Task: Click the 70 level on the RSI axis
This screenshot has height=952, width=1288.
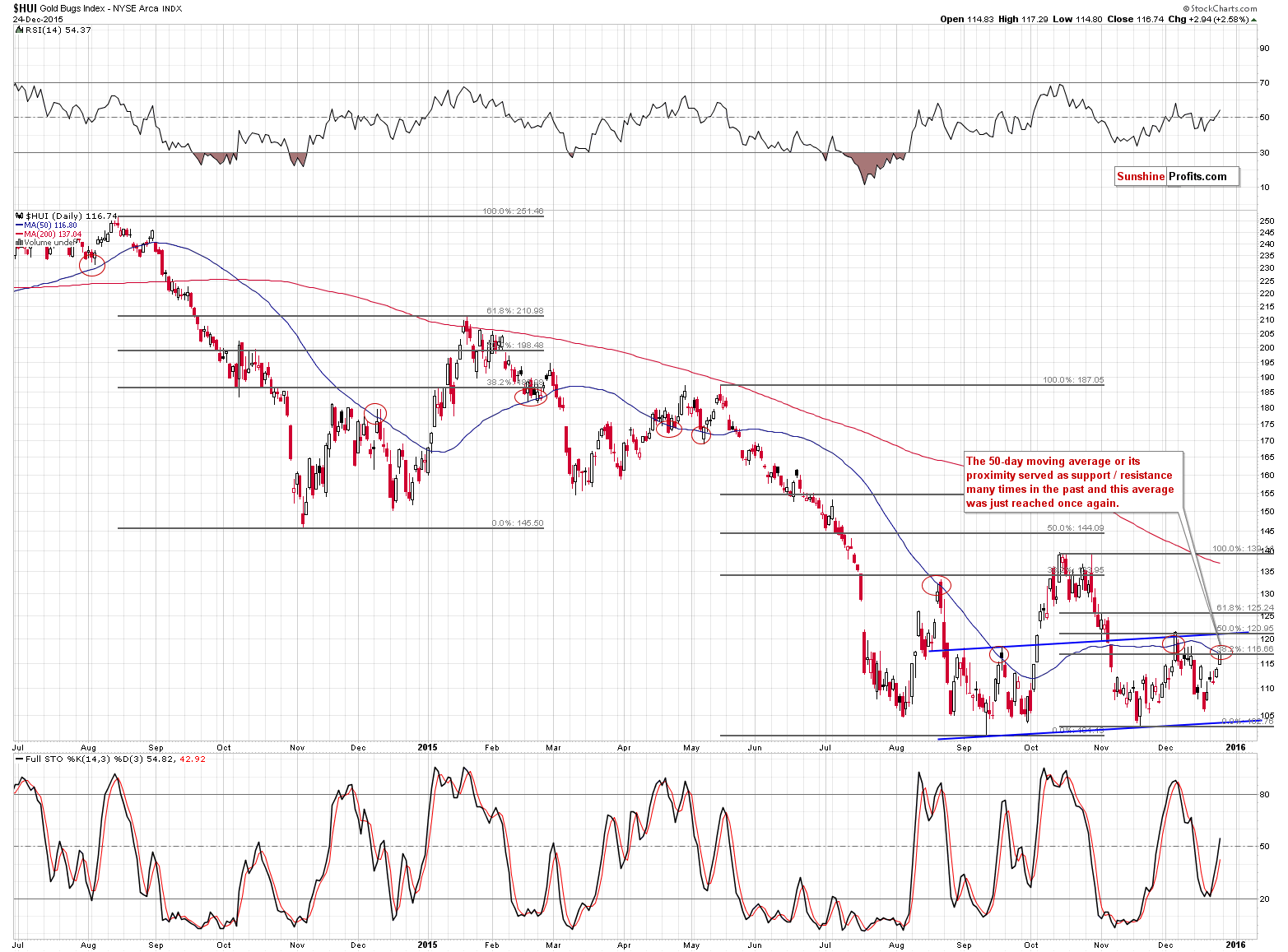Action: 1264,82
